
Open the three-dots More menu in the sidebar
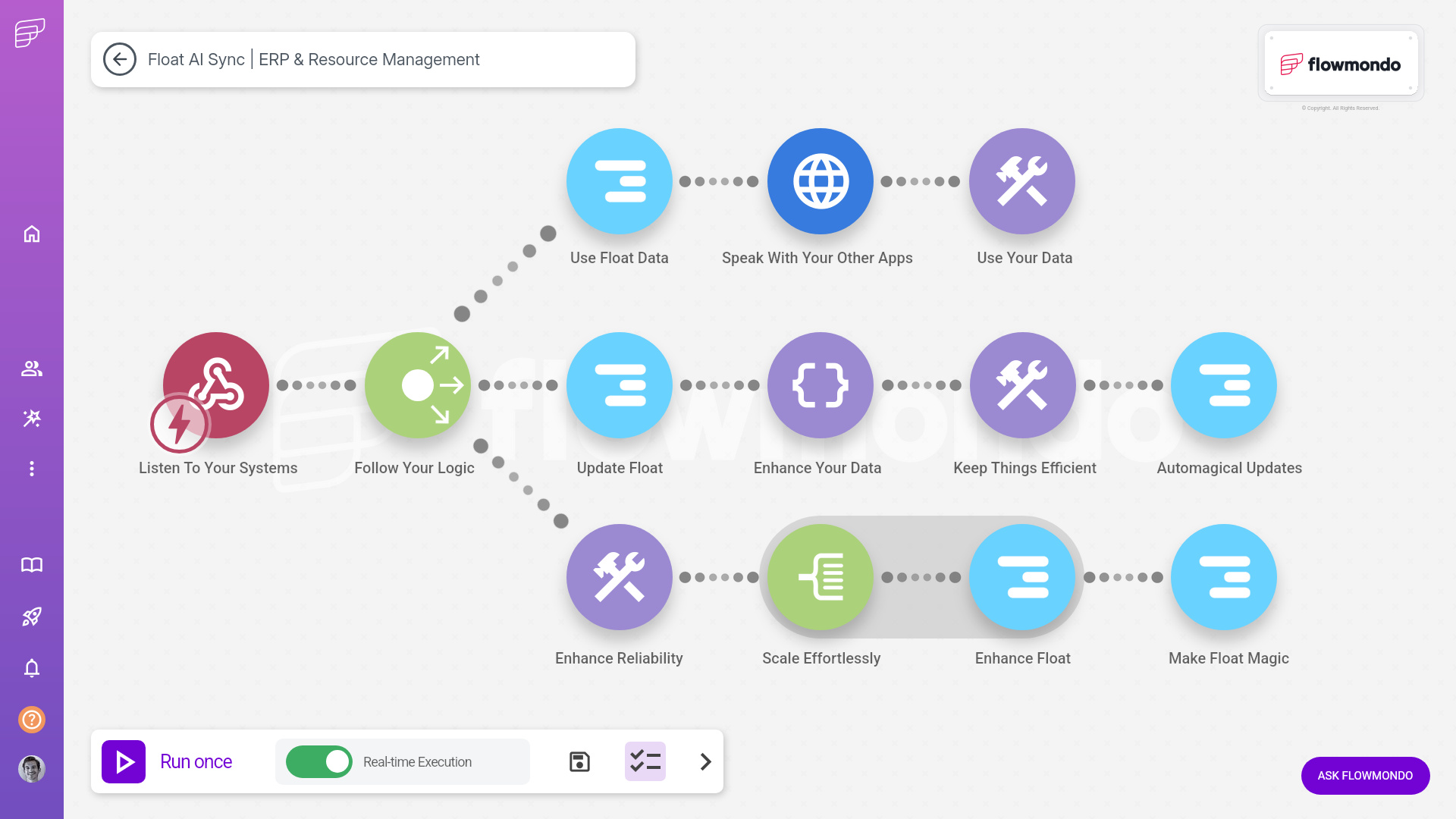pyautogui.click(x=32, y=469)
